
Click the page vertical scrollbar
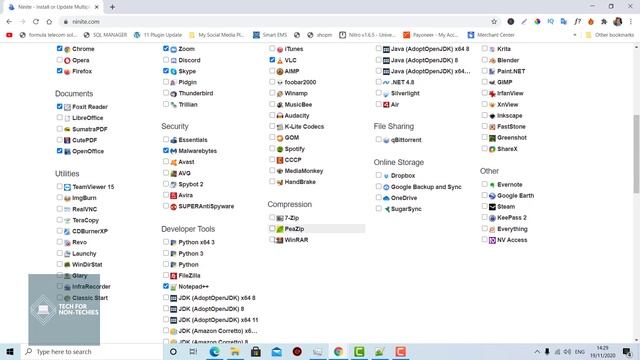pyautogui.click(x=636, y=155)
